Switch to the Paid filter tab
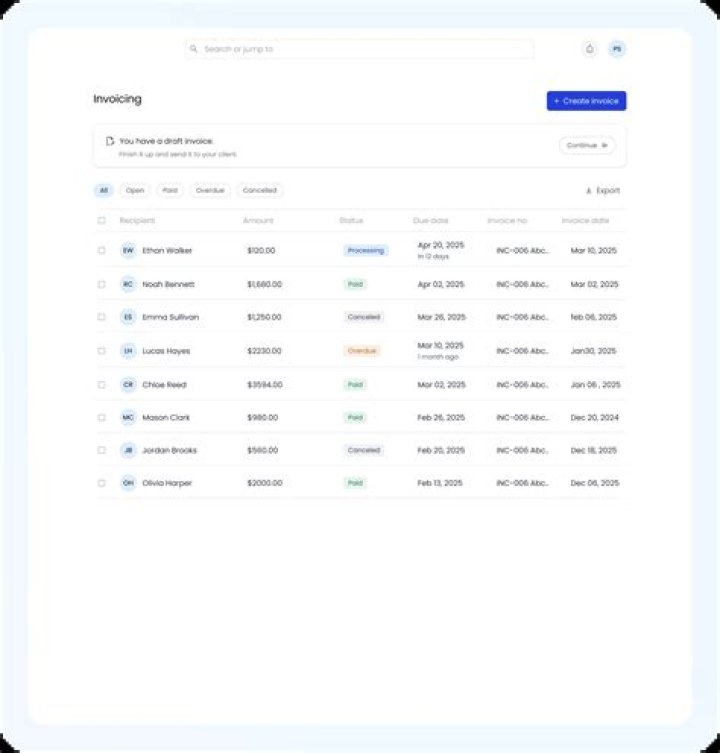This screenshot has height=753, width=720. tap(170, 190)
